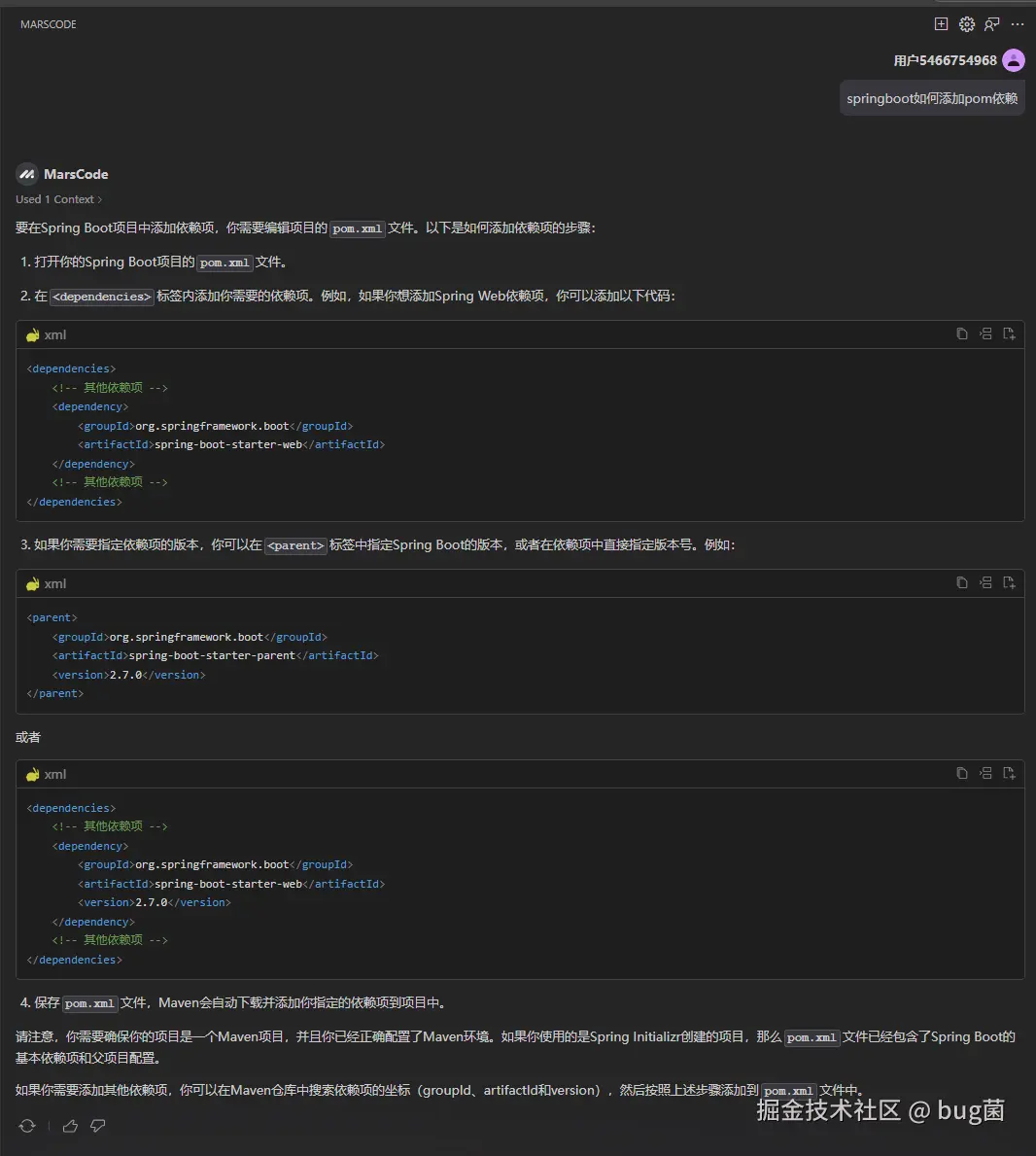Expand the Used 1 Context reference
The height and width of the screenshot is (1156, 1036).
[x=59, y=199]
